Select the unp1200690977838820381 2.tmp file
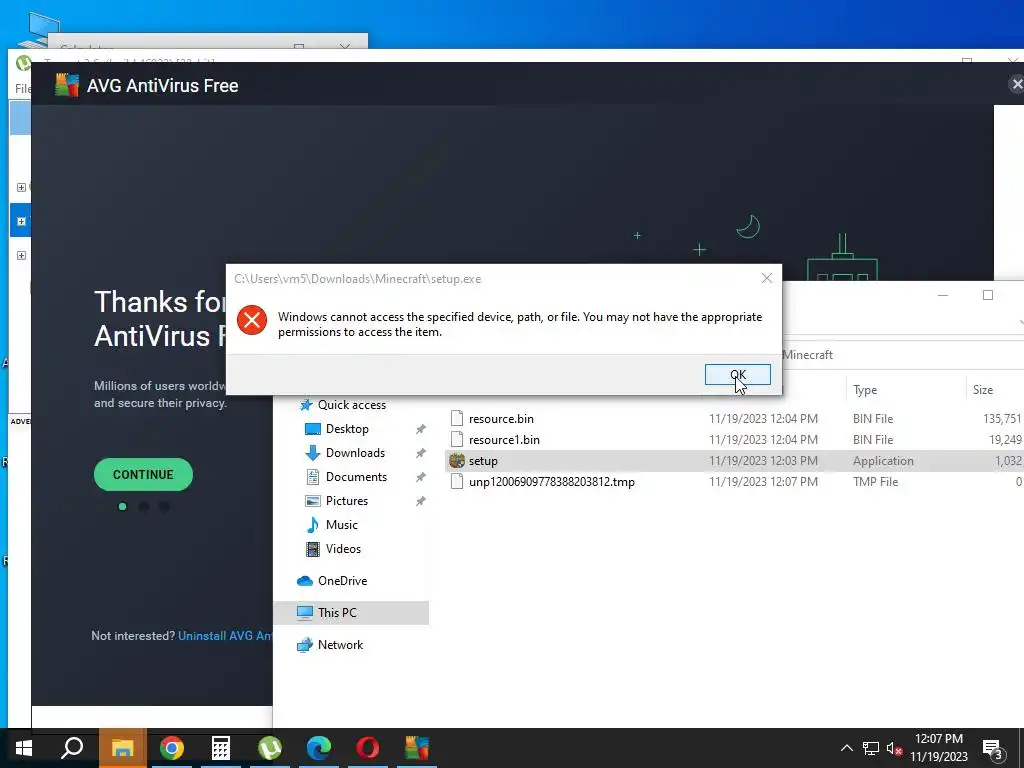Viewport: 1024px width, 768px height. pyautogui.click(x=552, y=482)
